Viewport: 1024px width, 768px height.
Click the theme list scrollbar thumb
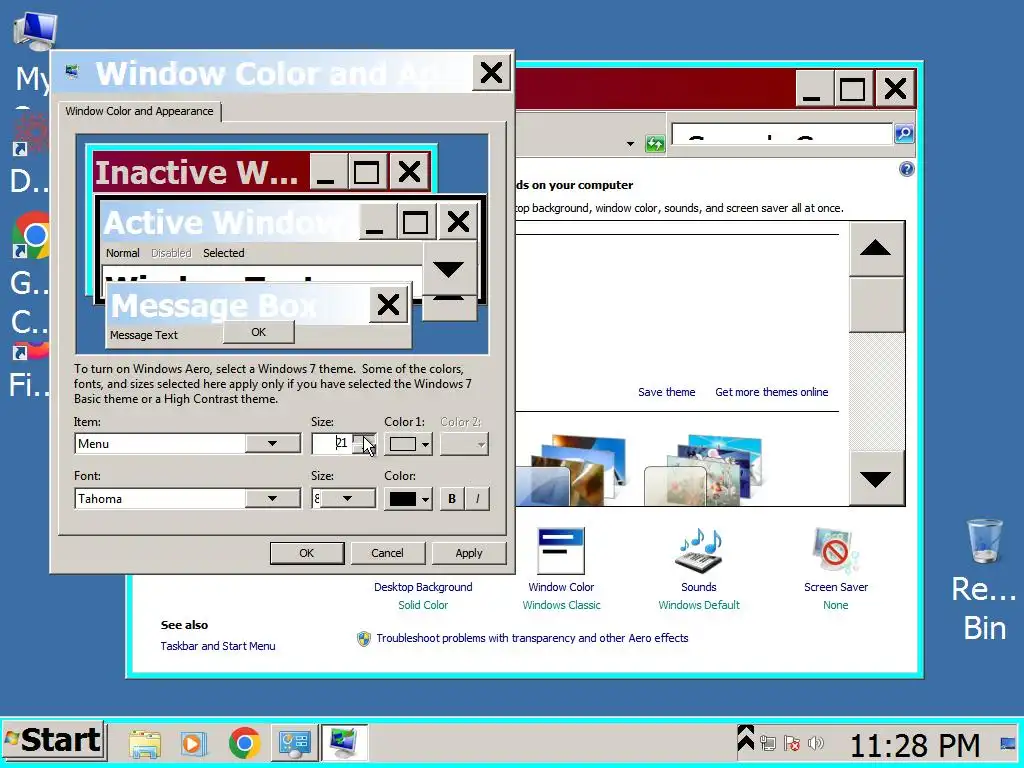point(876,304)
